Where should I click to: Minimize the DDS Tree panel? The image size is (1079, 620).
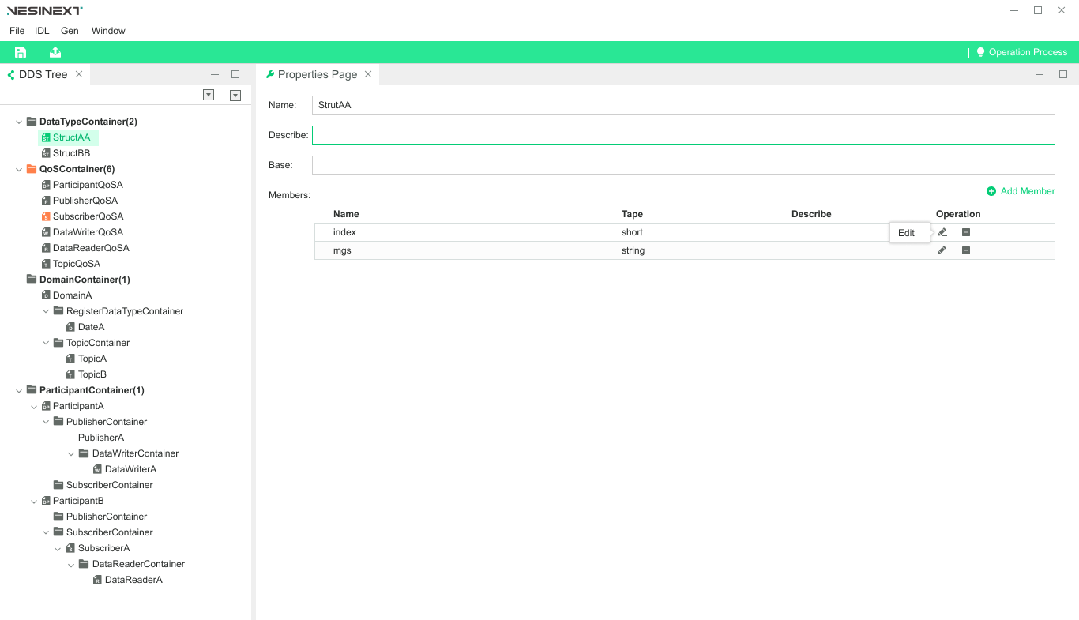[214, 74]
